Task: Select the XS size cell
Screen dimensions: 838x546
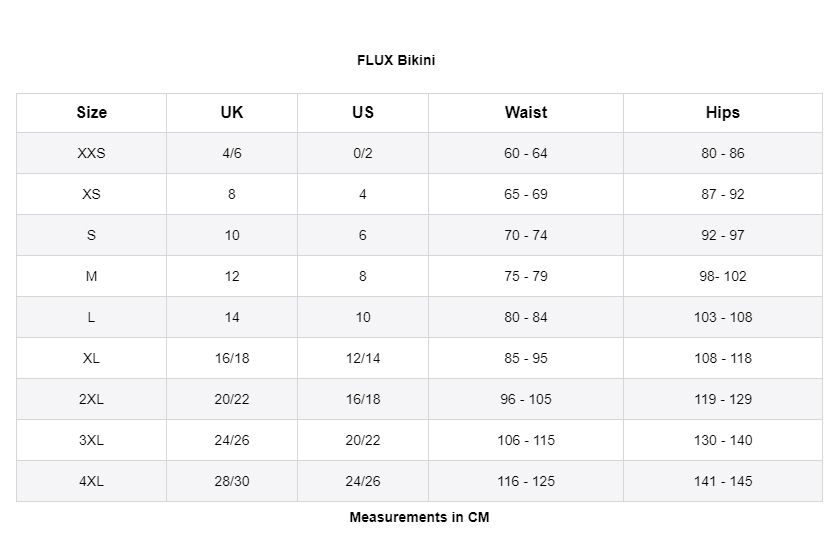Action: pos(91,195)
